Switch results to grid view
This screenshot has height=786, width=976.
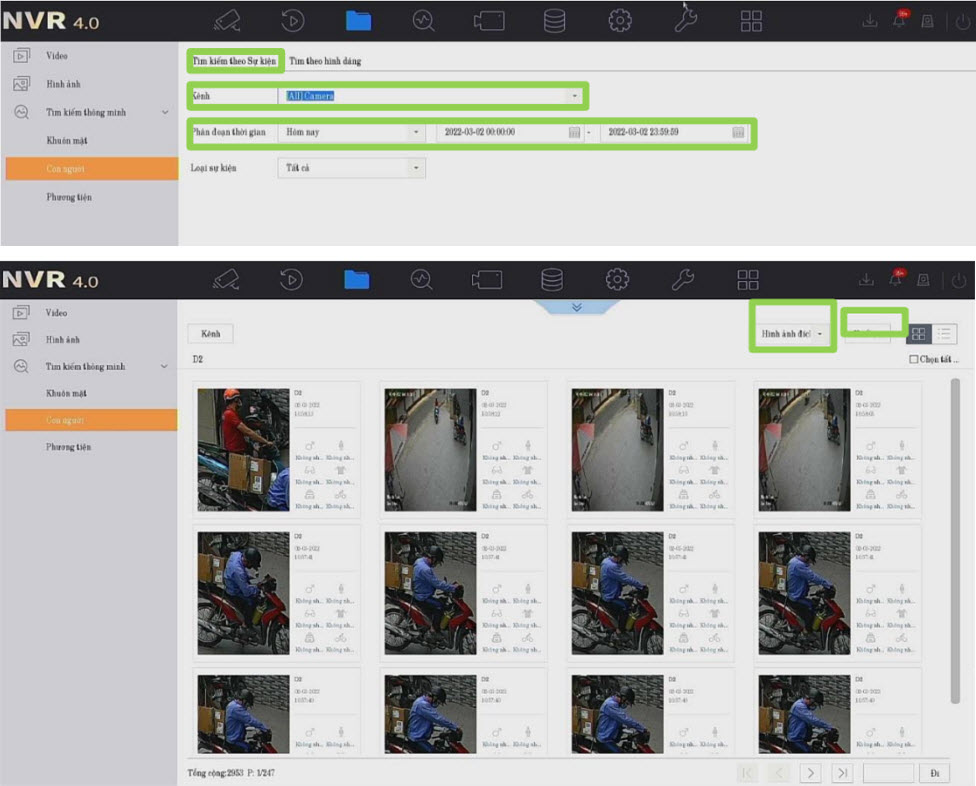pos(918,334)
